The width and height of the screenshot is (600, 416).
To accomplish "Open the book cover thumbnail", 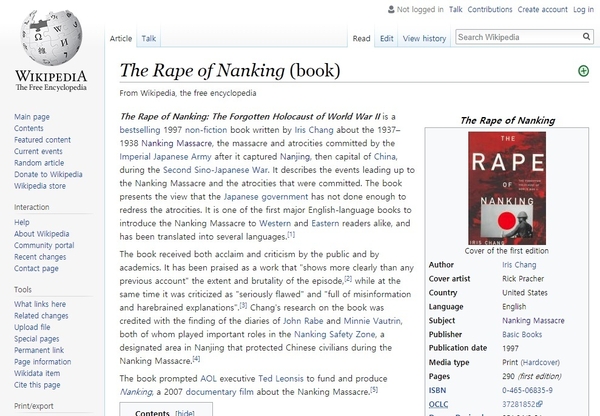I will pos(507,188).
